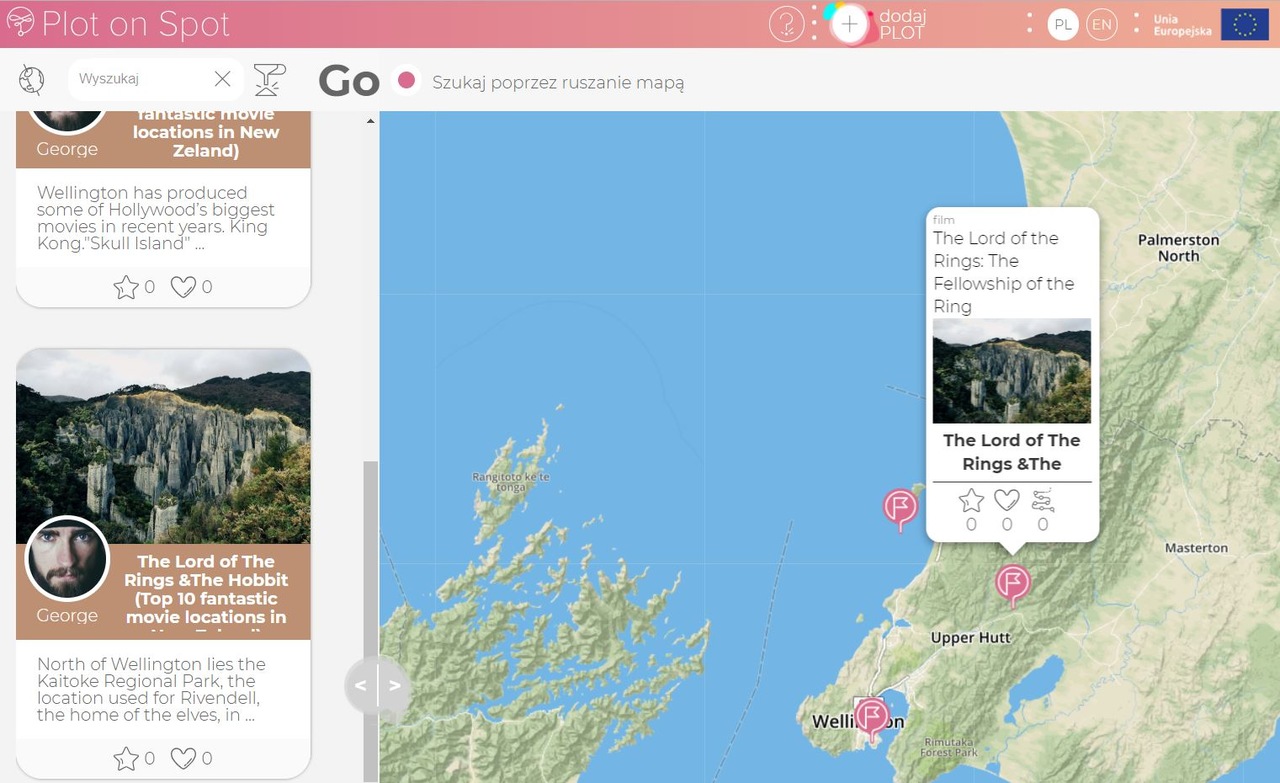Open the cliff thumbnail in map popup
The image size is (1280, 783).
(x=1011, y=371)
